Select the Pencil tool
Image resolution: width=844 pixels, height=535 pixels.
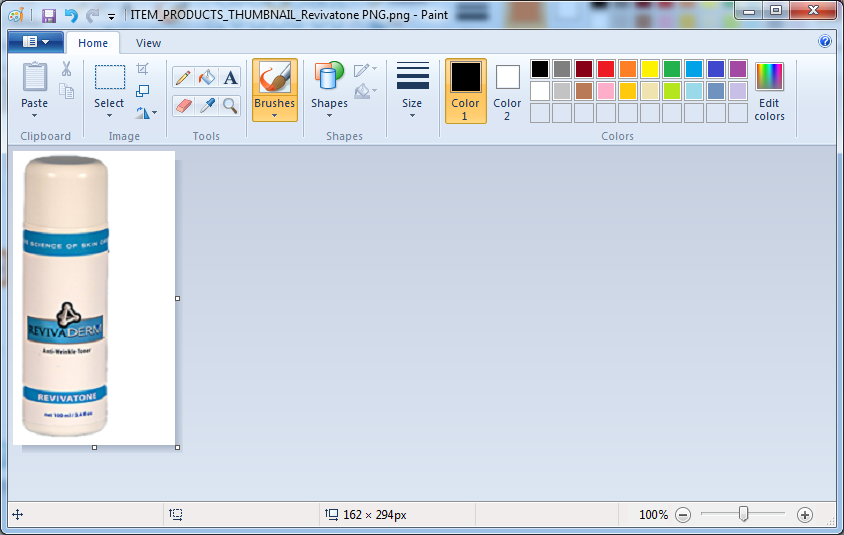click(x=183, y=78)
